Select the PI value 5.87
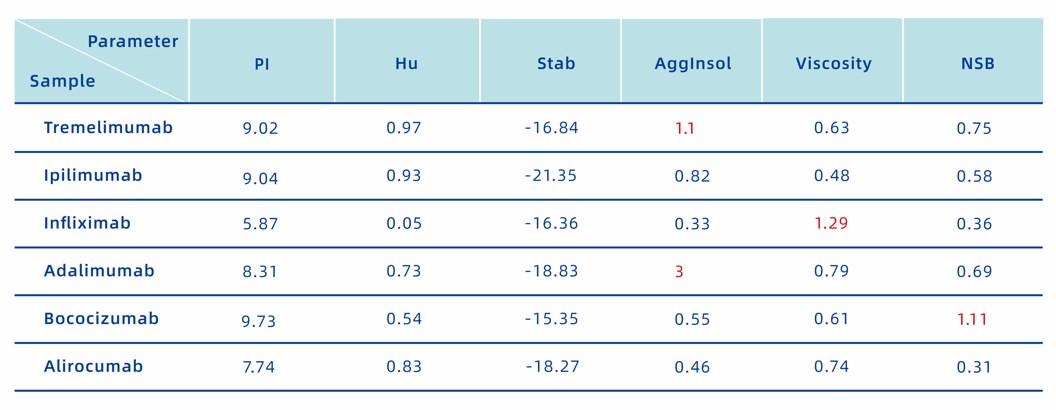The height and width of the screenshot is (410, 1056). point(260,224)
